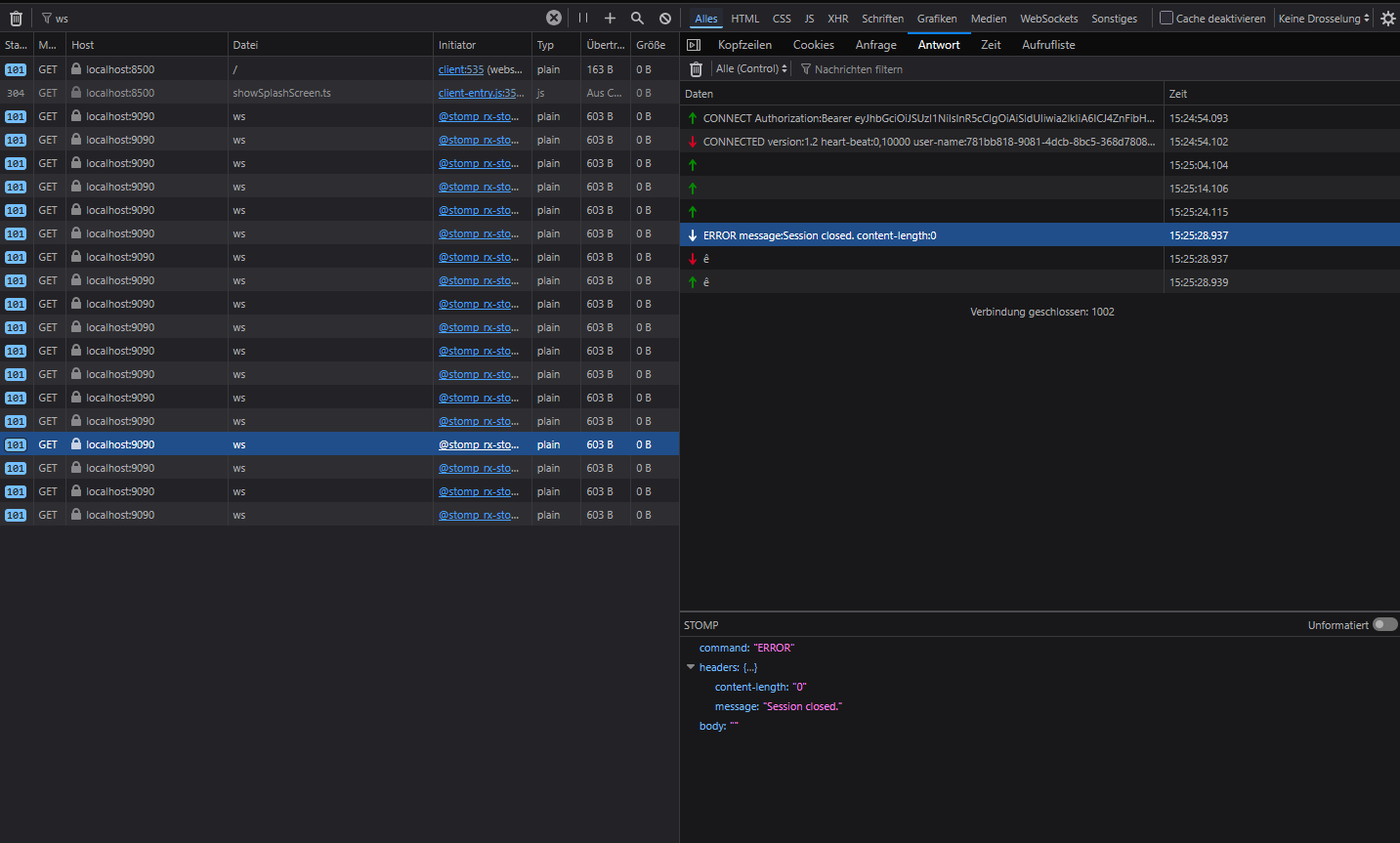This screenshot has height=843, width=1400.
Task: Clear the network request list with trash icon
Action: (16, 19)
